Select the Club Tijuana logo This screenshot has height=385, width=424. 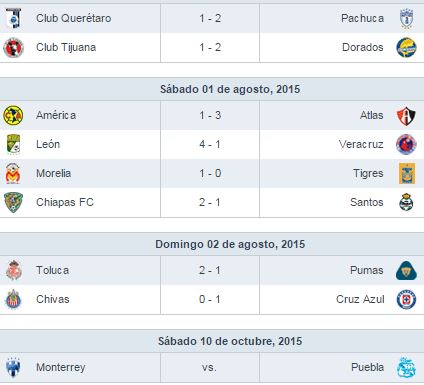[13, 48]
